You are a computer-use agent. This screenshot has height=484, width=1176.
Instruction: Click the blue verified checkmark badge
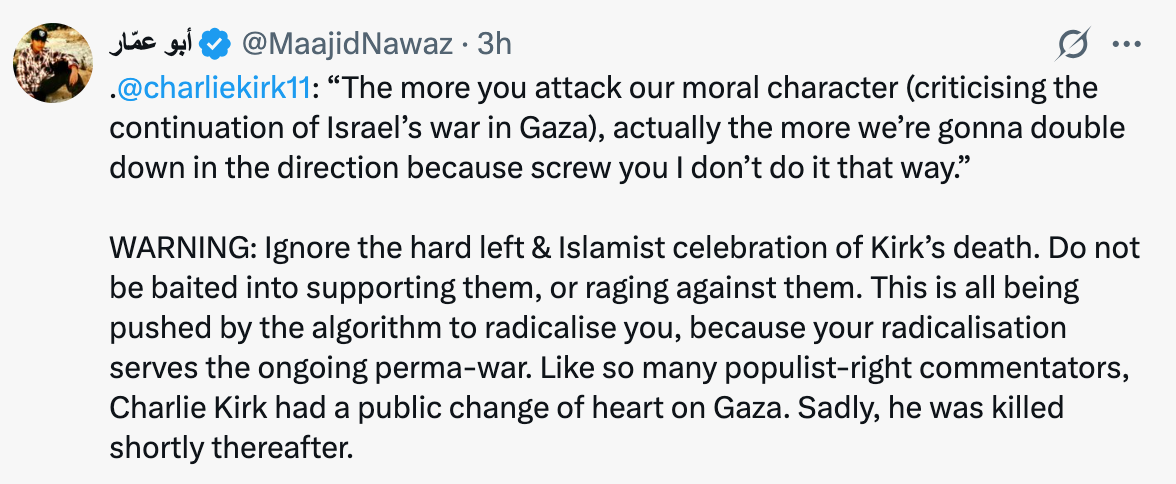point(214,44)
